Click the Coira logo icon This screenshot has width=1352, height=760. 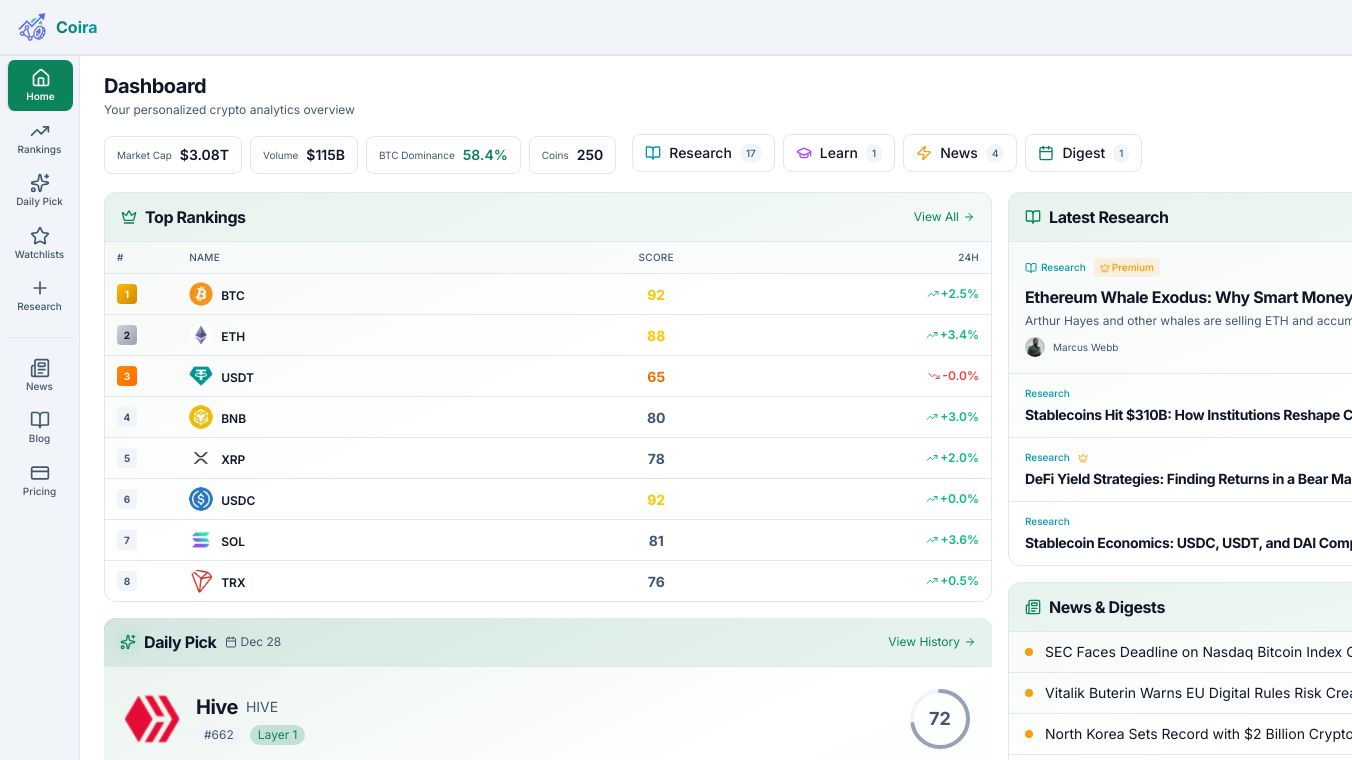pos(32,27)
